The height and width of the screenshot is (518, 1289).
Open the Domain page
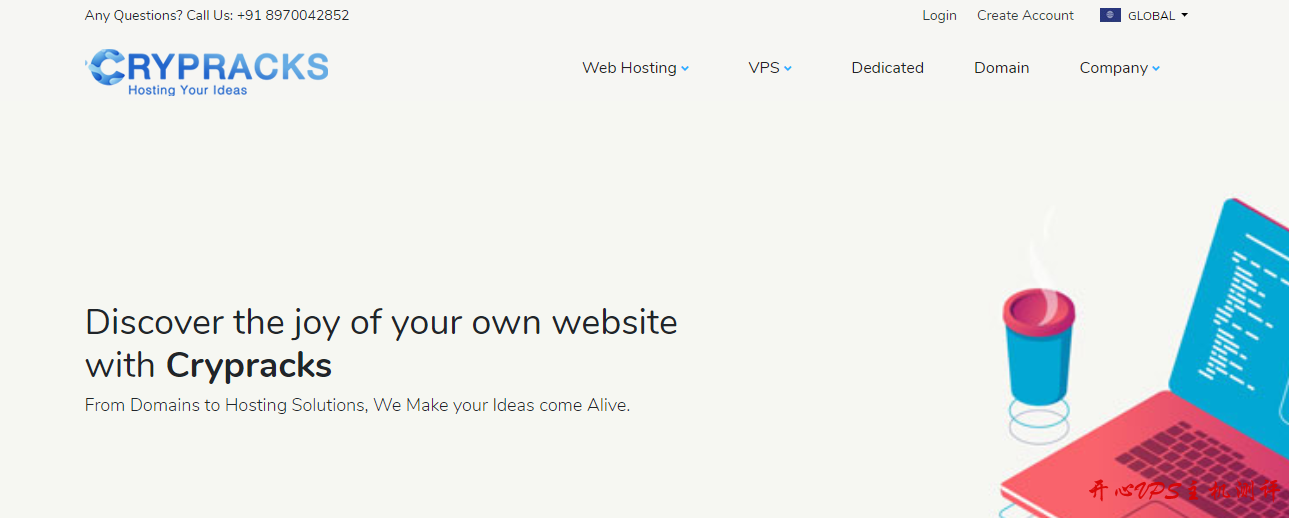1001,68
